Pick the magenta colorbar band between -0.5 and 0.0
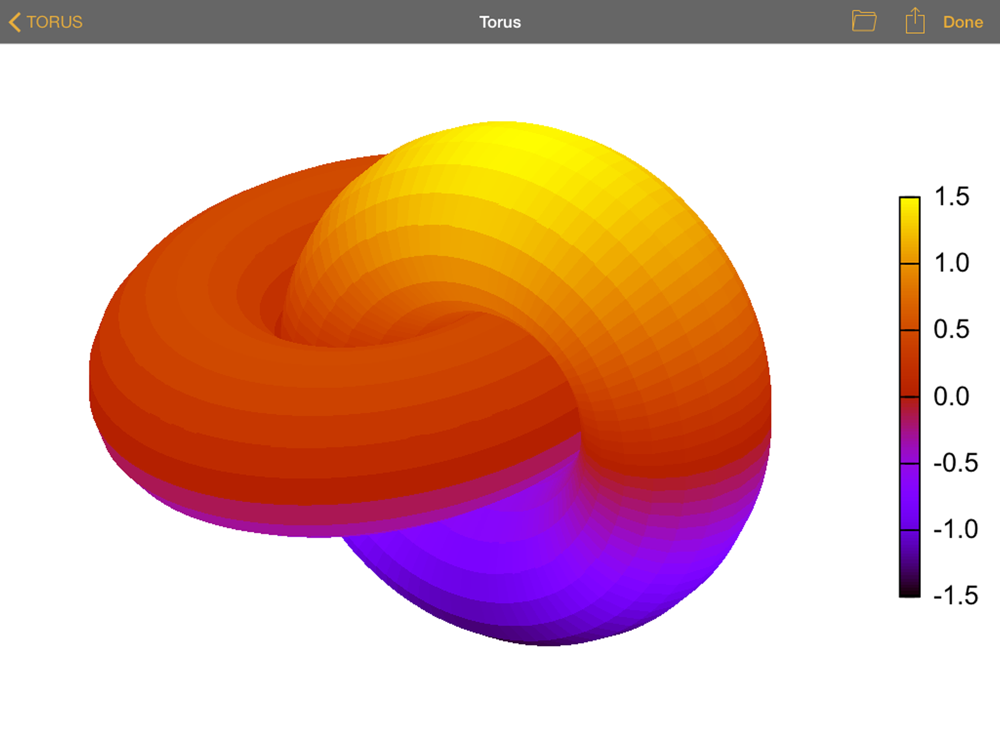1000x750 pixels. (x=909, y=429)
